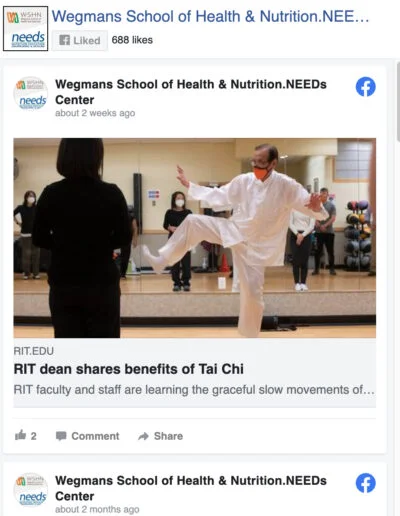Open 'RIT dean shares benefits of Tai Chi' headline
This screenshot has width=400, height=516.
pos(129,369)
